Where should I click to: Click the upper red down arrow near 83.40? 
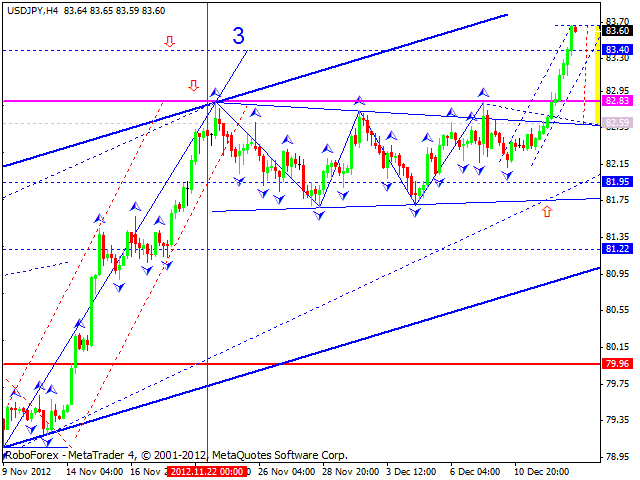169,41
